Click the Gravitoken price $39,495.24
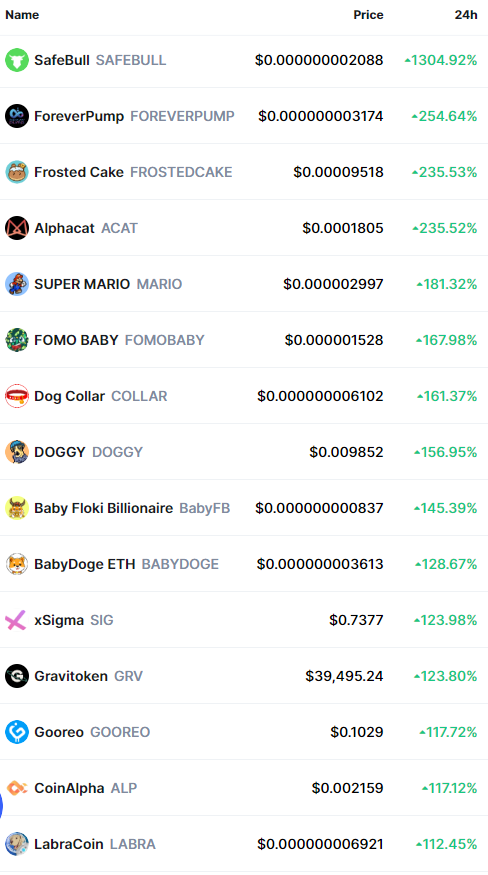 coord(345,676)
